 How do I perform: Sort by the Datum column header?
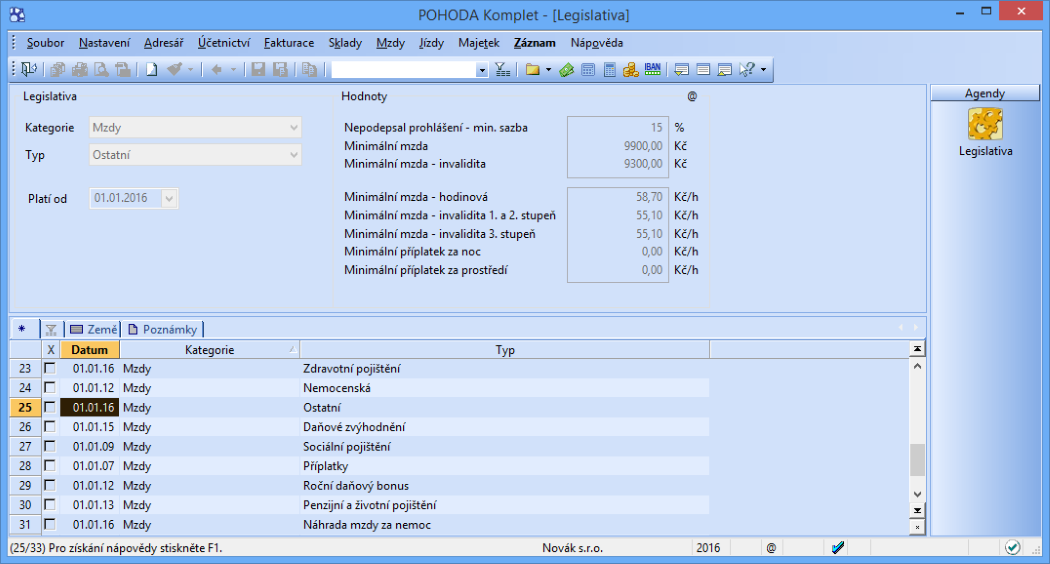90,350
